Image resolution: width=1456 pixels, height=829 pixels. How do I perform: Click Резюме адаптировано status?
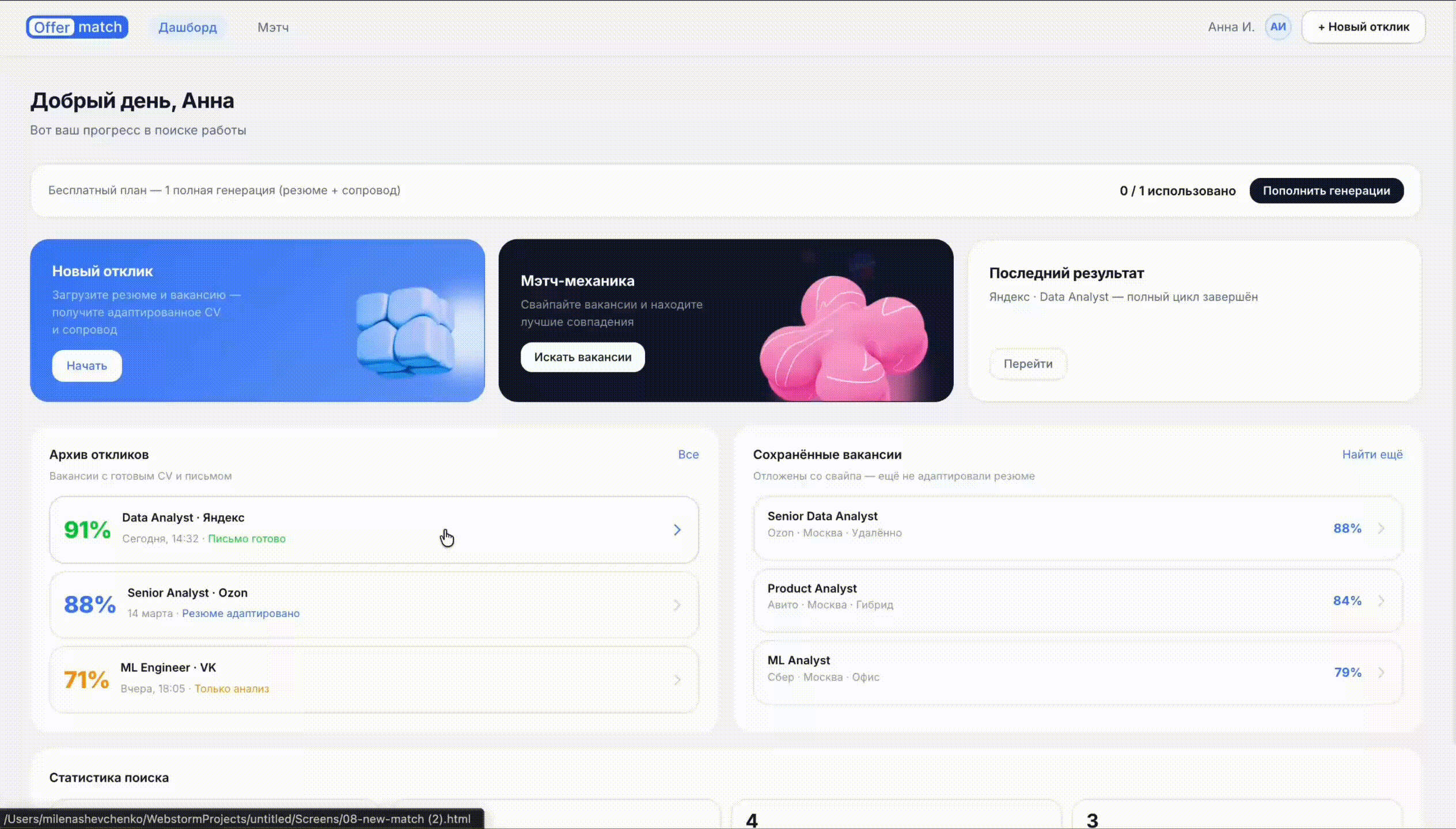pos(241,614)
